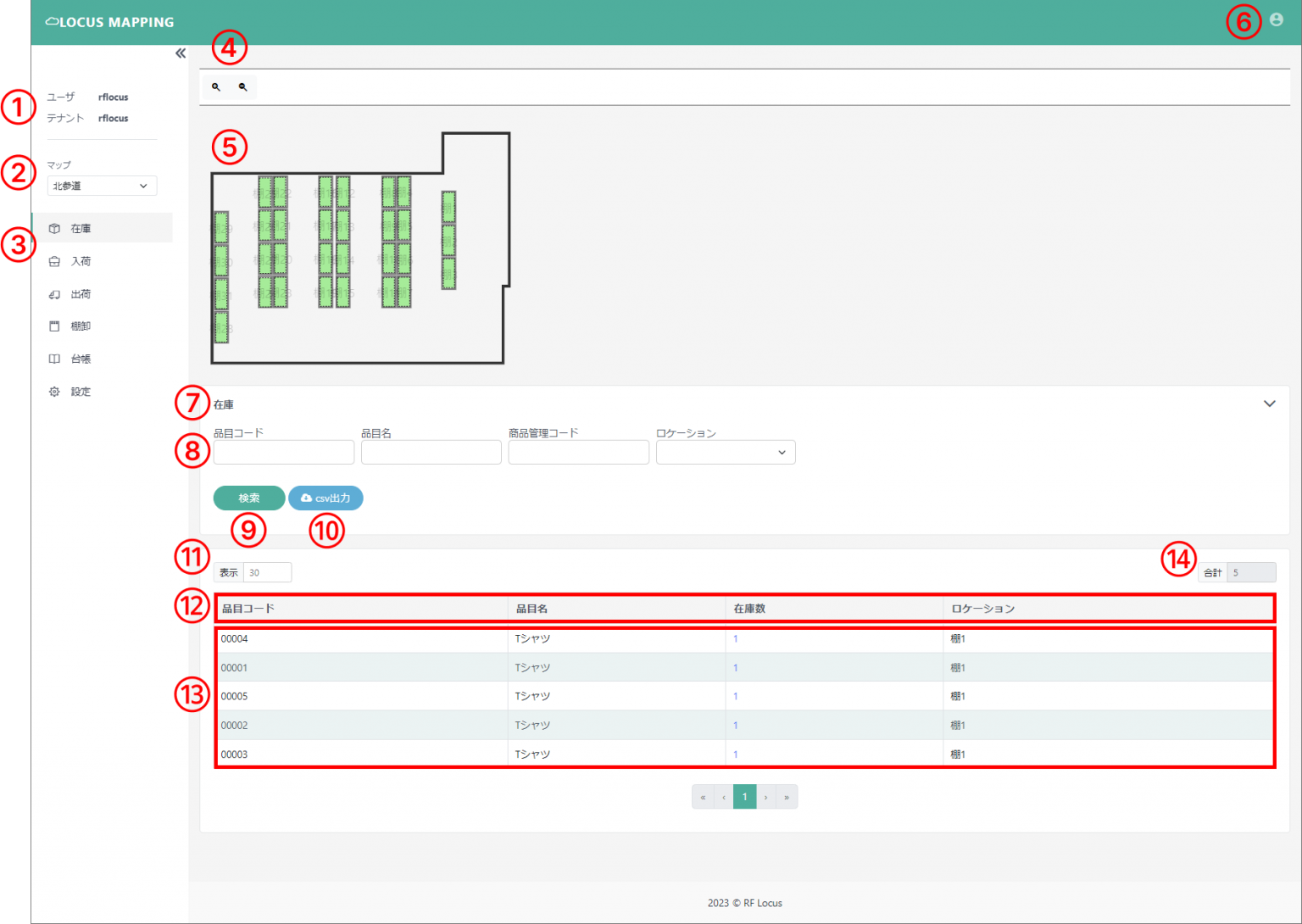The height and width of the screenshot is (924, 1302).
Task: Click the 検索 search button
Action: [248, 498]
